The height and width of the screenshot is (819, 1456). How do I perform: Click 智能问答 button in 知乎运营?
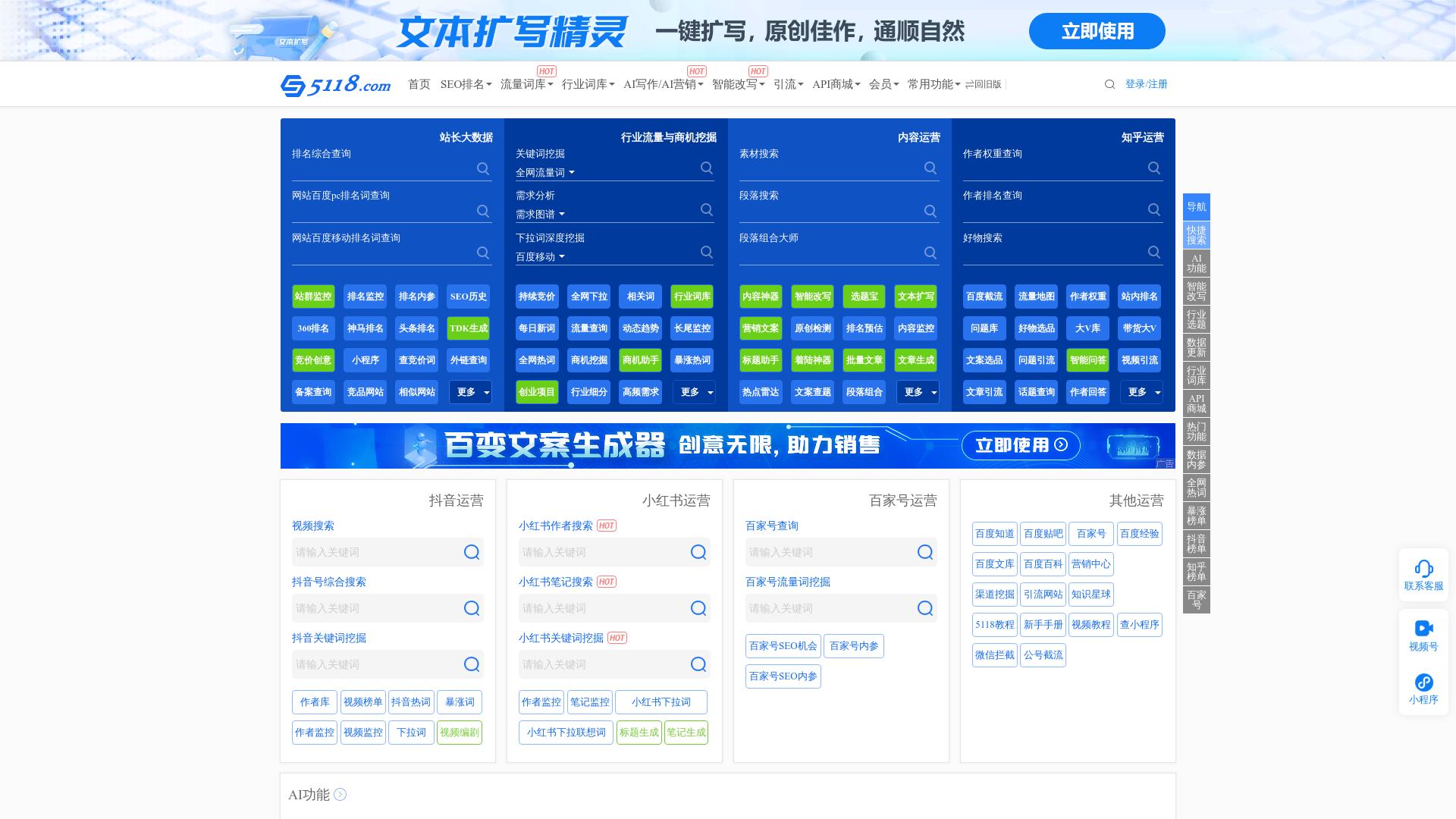1087,360
